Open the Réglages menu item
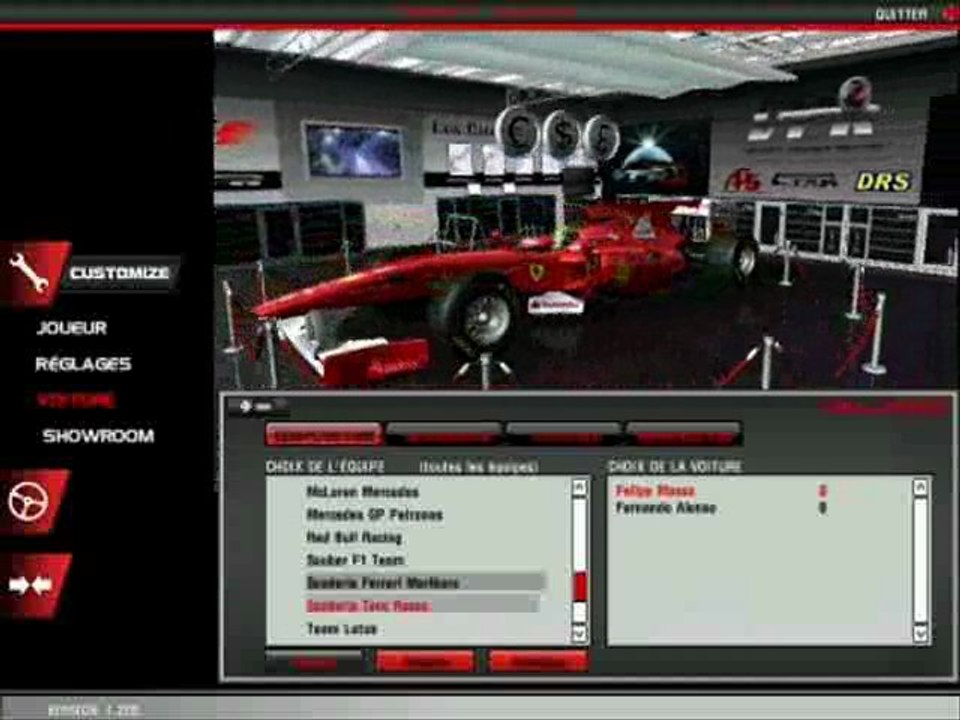Image resolution: width=960 pixels, height=720 pixels. [83, 364]
